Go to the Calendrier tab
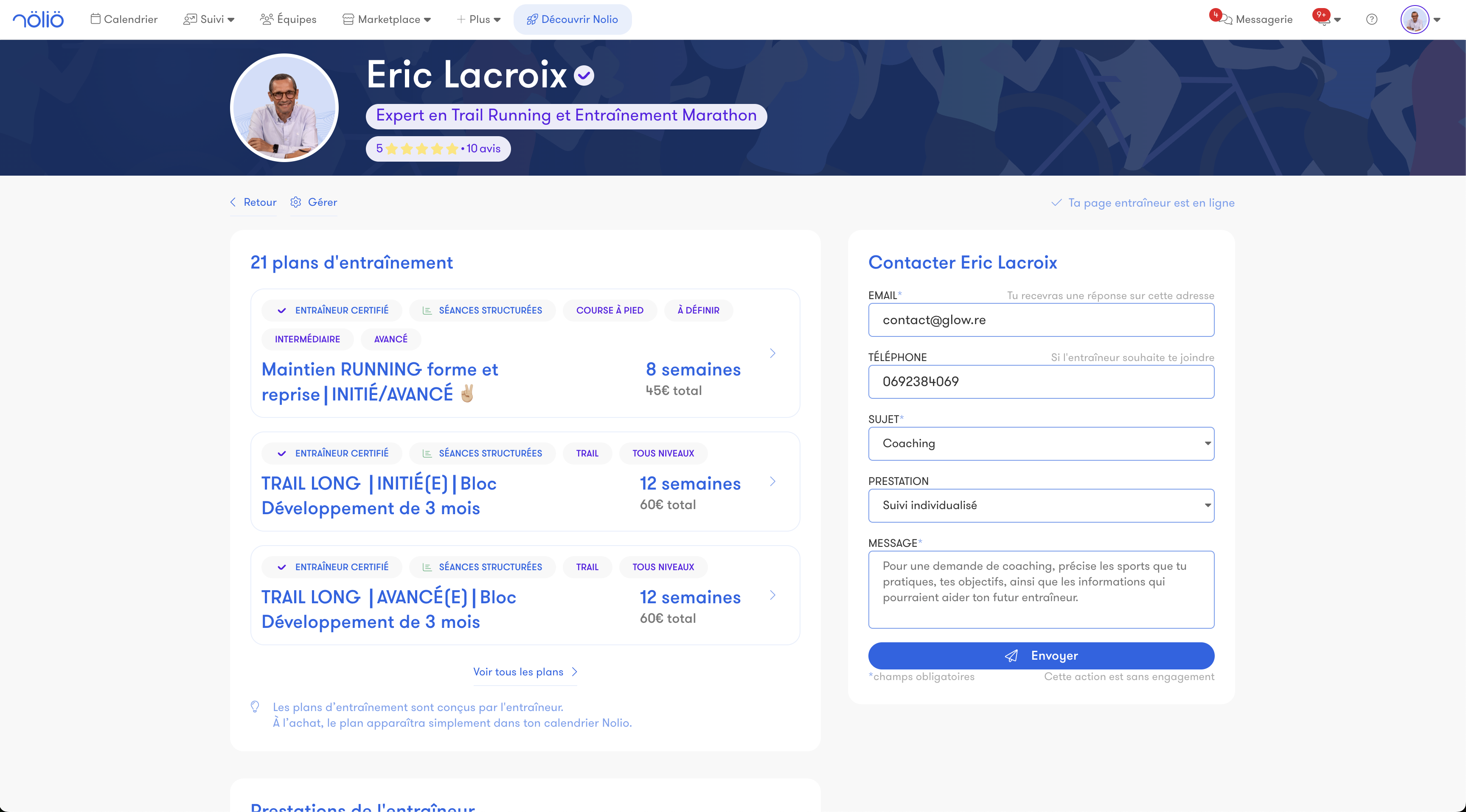The width and height of the screenshot is (1466, 812). click(124, 20)
